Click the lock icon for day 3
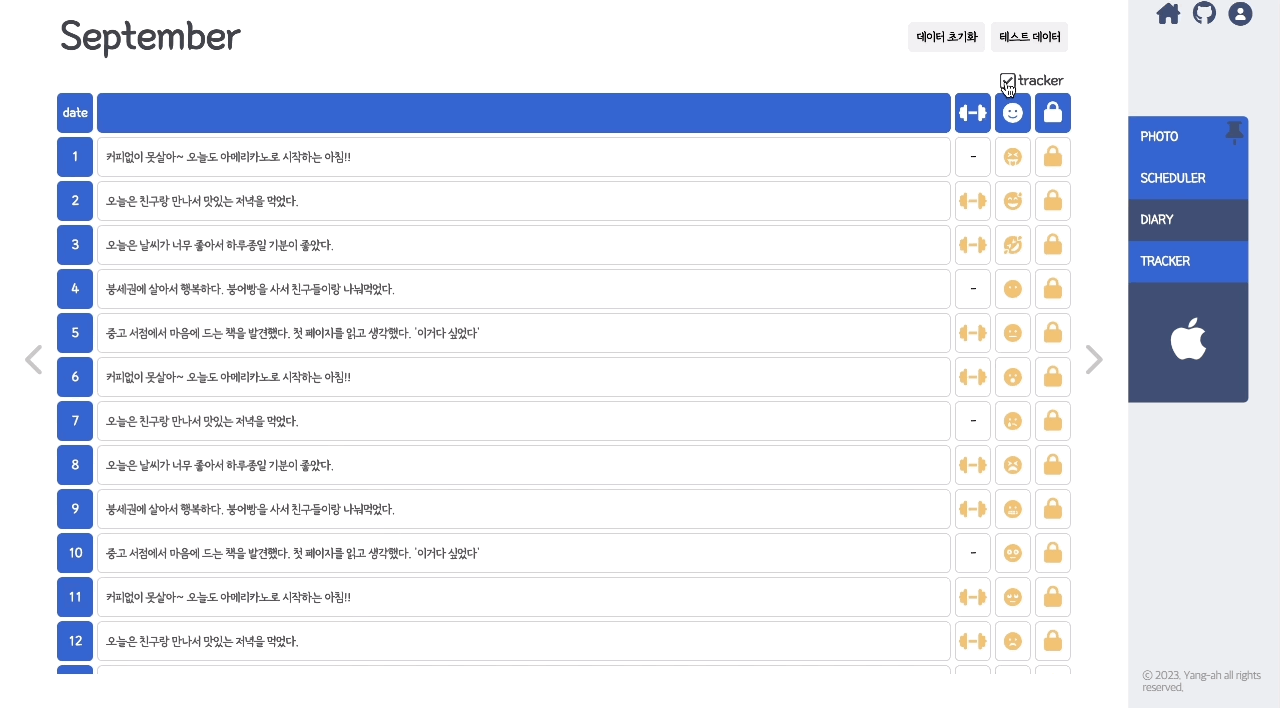 (x=1053, y=245)
